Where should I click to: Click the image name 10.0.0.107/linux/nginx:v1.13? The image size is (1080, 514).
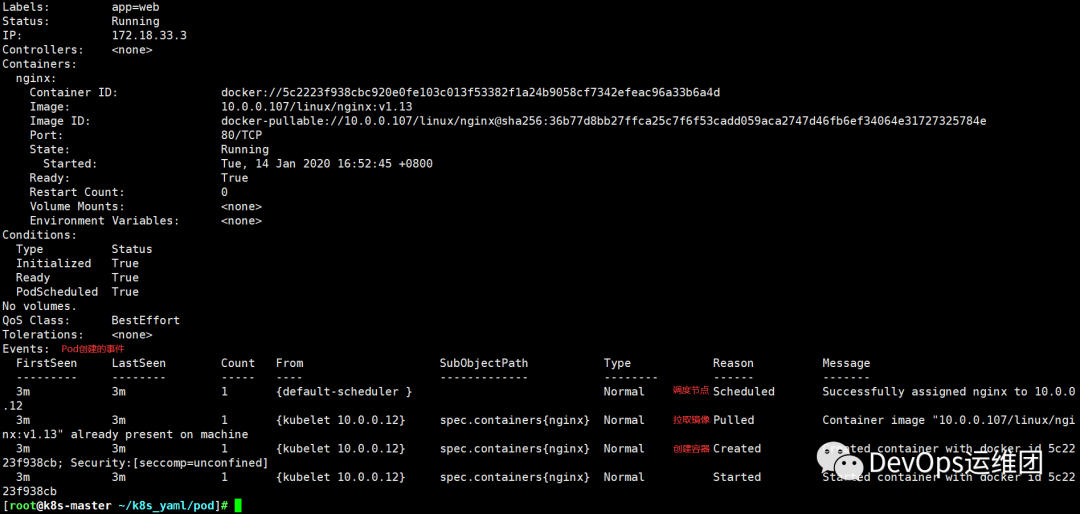pos(316,107)
